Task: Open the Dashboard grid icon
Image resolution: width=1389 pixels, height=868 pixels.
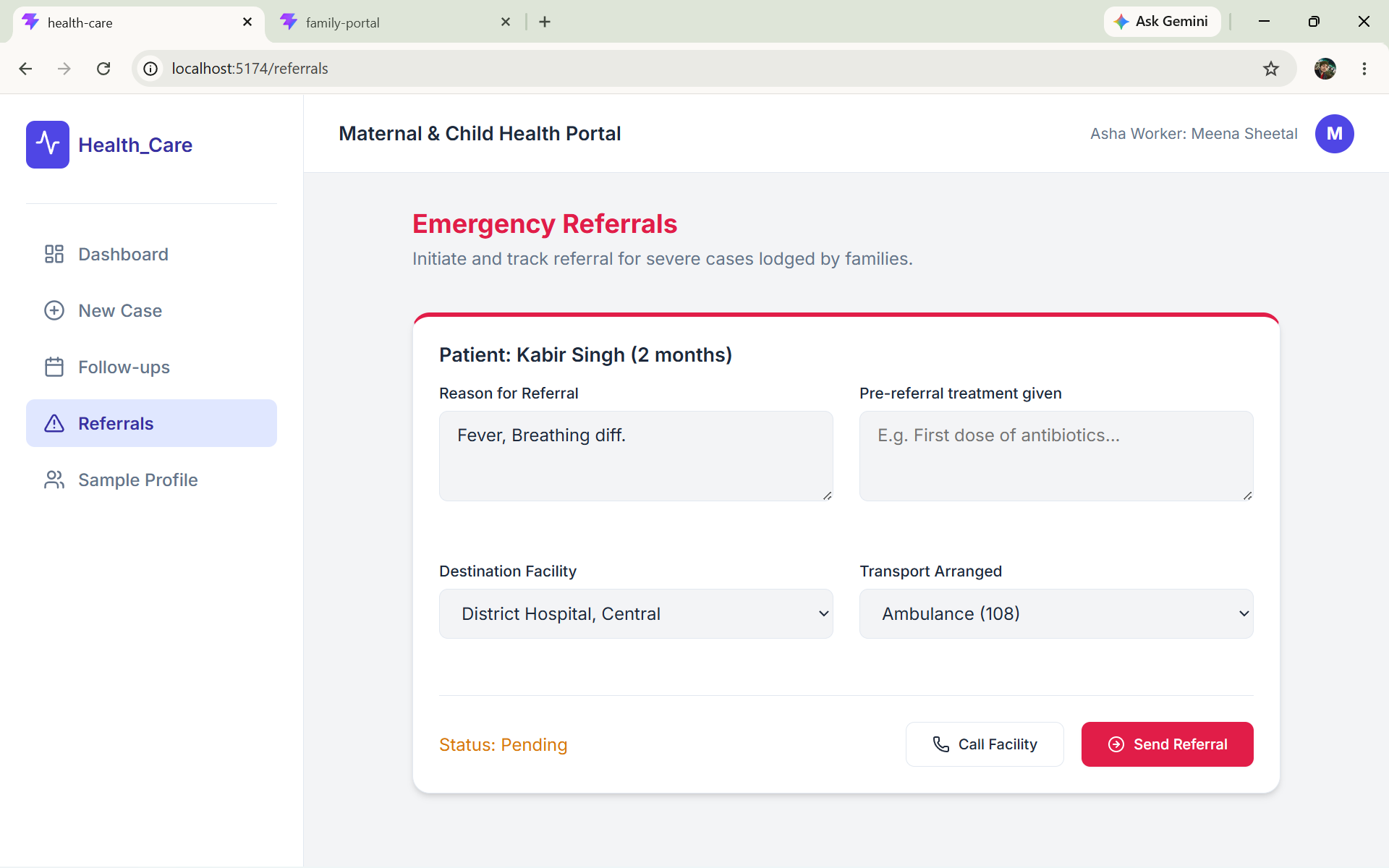Action: [54, 254]
